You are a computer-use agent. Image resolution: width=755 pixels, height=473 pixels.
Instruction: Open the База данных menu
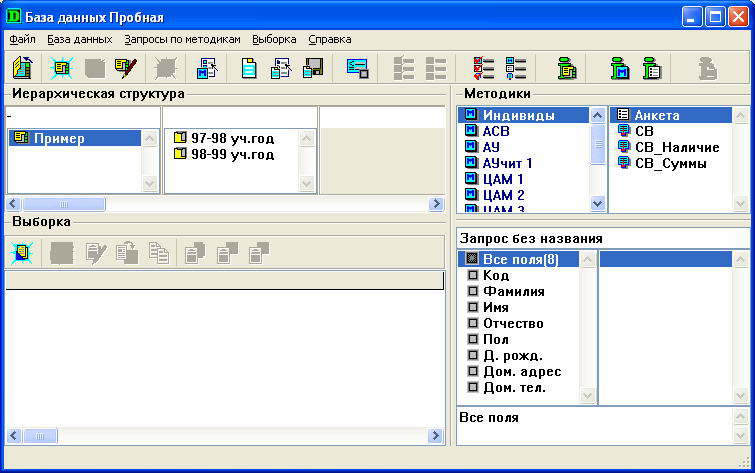(79, 39)
